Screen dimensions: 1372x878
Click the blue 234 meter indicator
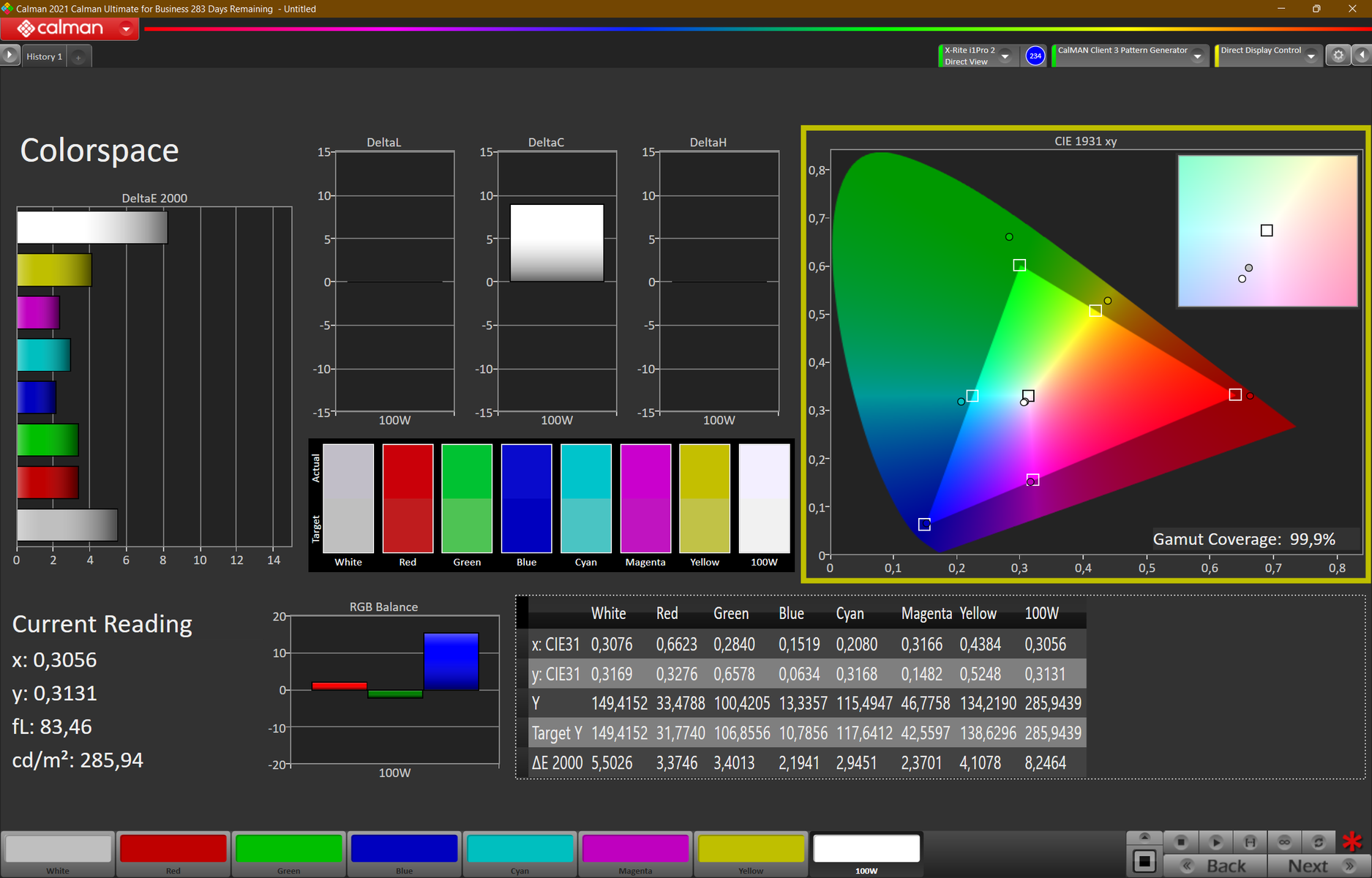[x=1035, y=56]
